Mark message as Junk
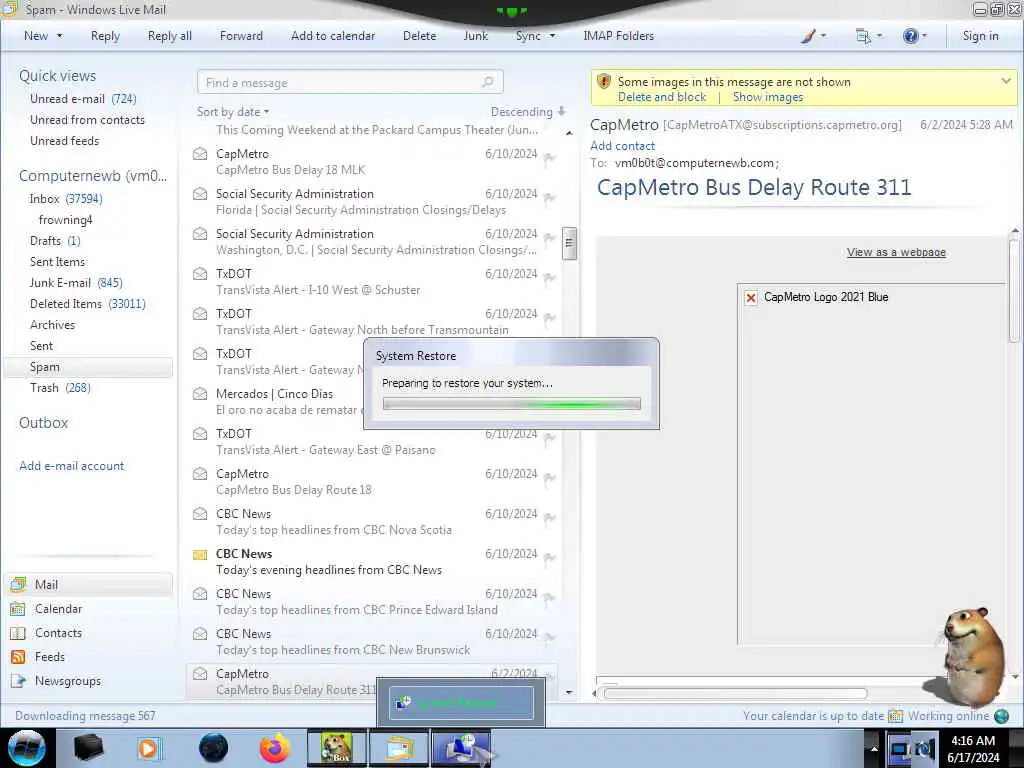1024x768 pixels. [475, 36]
